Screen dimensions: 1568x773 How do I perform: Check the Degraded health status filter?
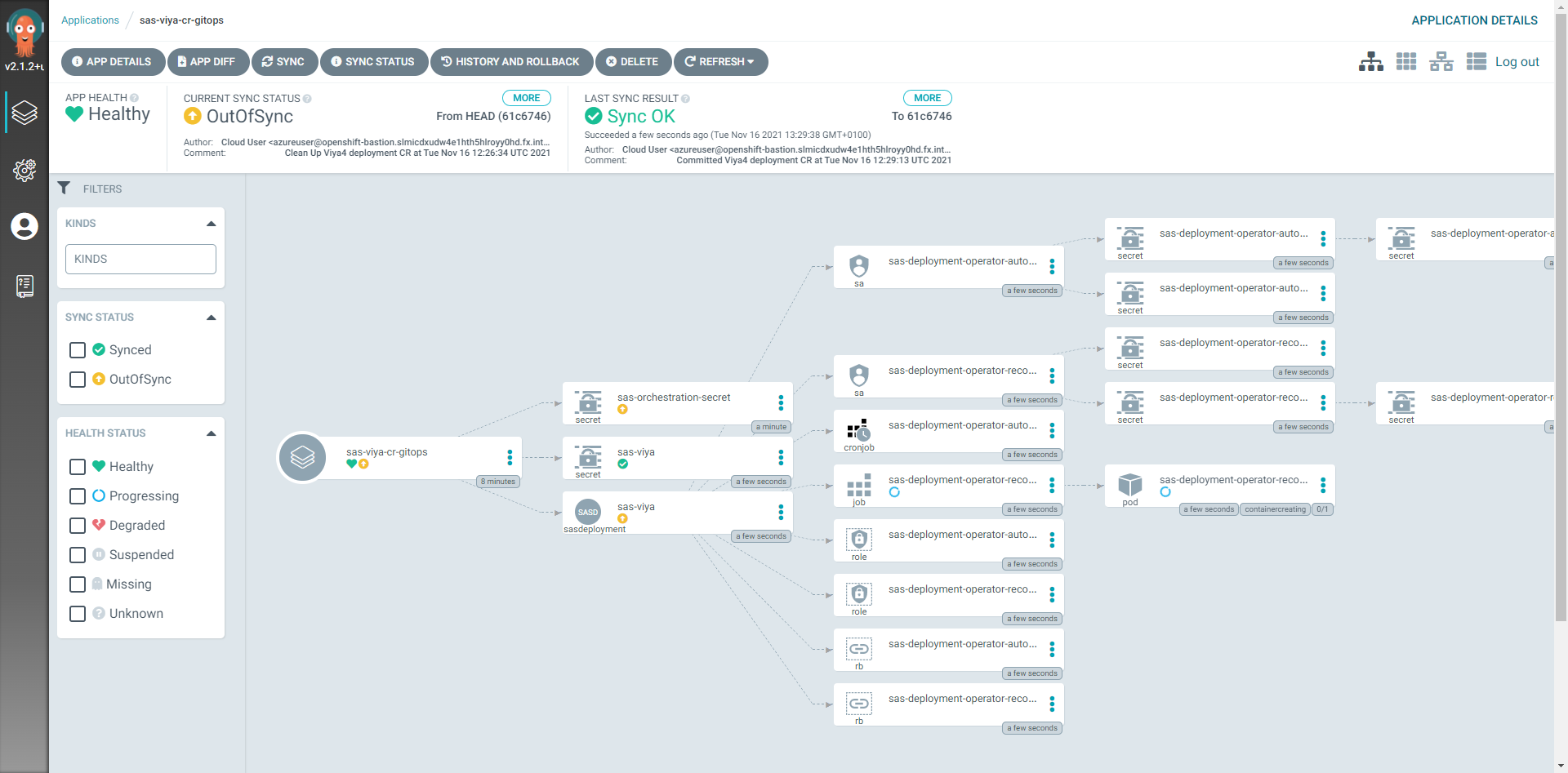click(x=78, y=526)
